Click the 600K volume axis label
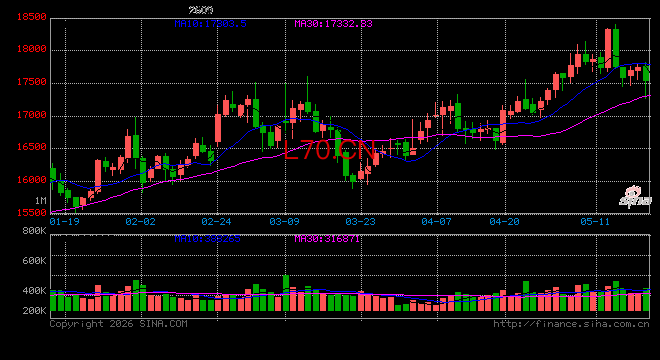This screenshot has width=660, height=360. (x=35, y=261)
